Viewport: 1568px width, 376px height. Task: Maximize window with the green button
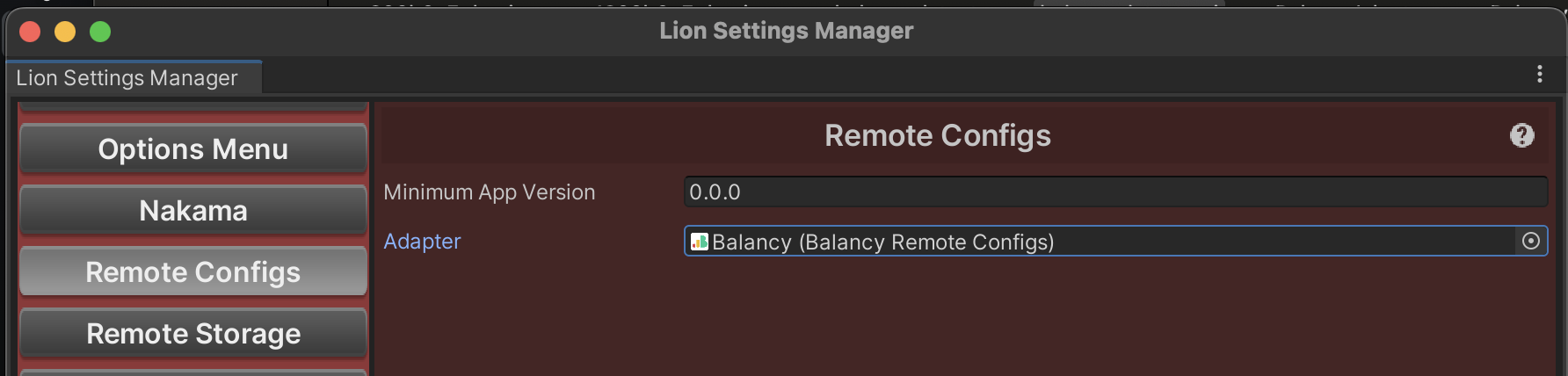click(x=100, y=32)
